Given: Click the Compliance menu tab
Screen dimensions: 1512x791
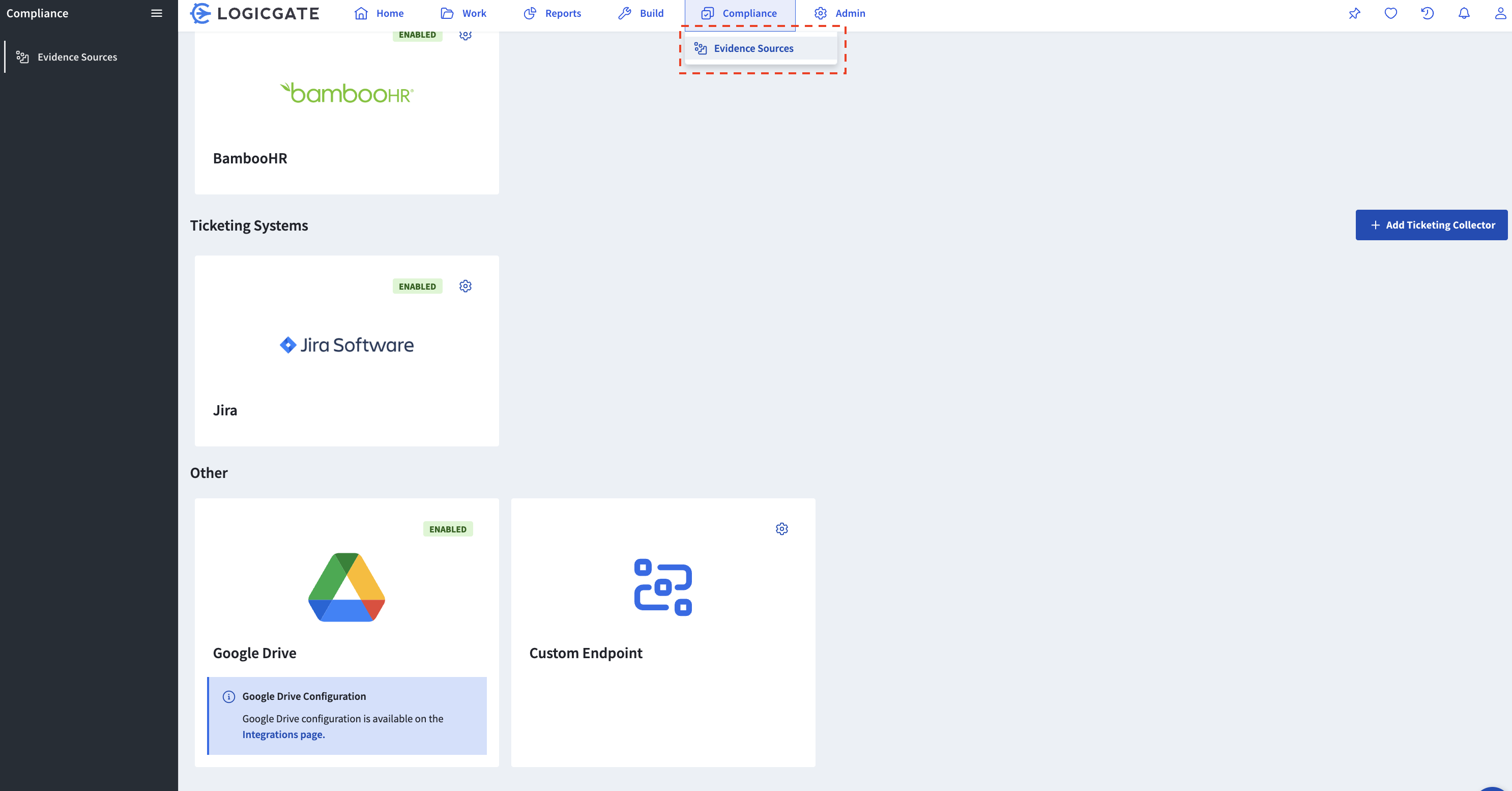Looking at the screenshot, I should click(740, 13).
